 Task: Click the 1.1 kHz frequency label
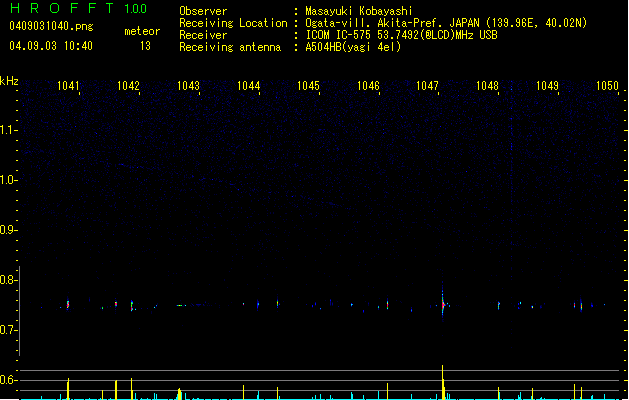(x=8, y=130)
